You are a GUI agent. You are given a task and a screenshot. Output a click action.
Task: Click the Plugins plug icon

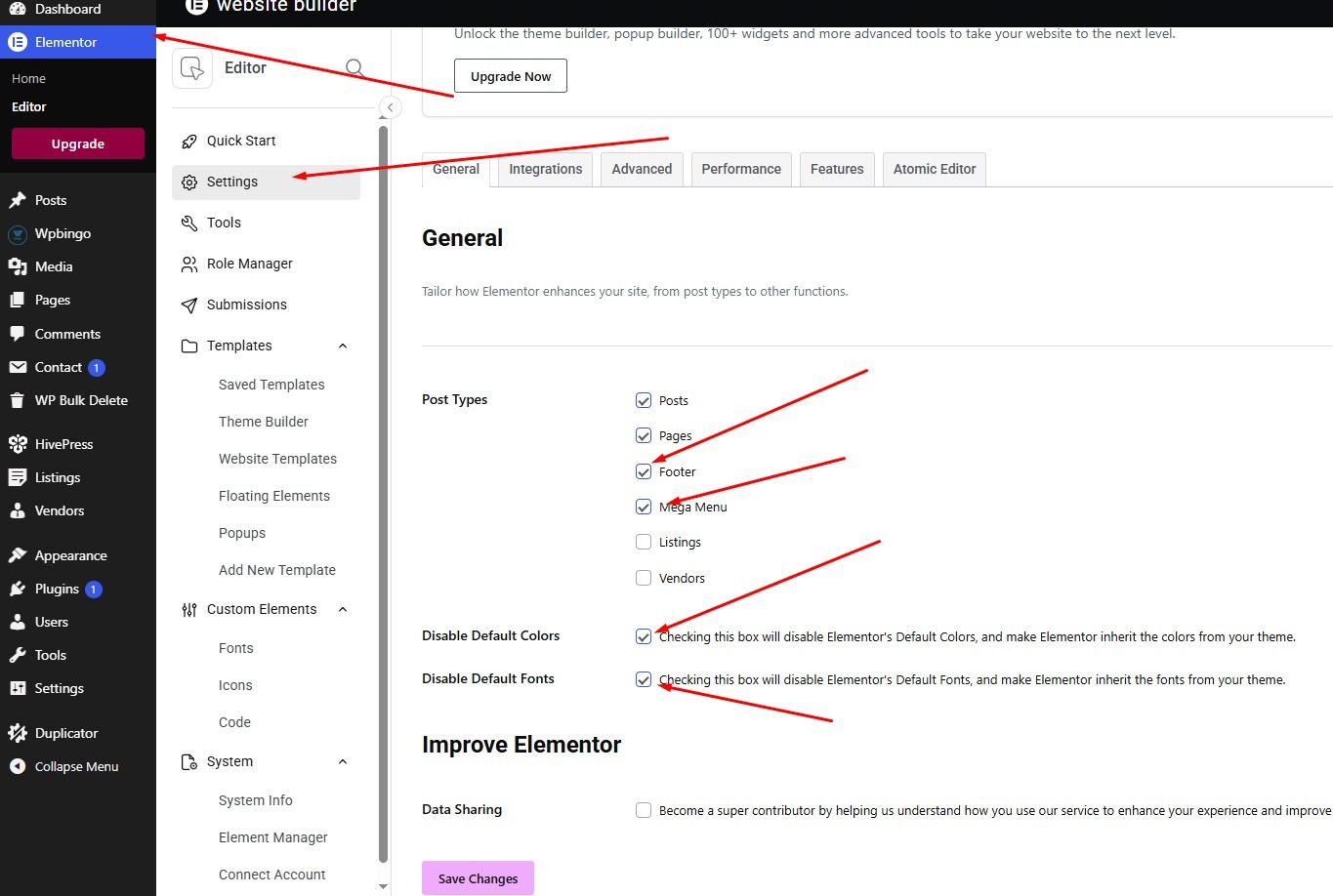tap(18, 589)
